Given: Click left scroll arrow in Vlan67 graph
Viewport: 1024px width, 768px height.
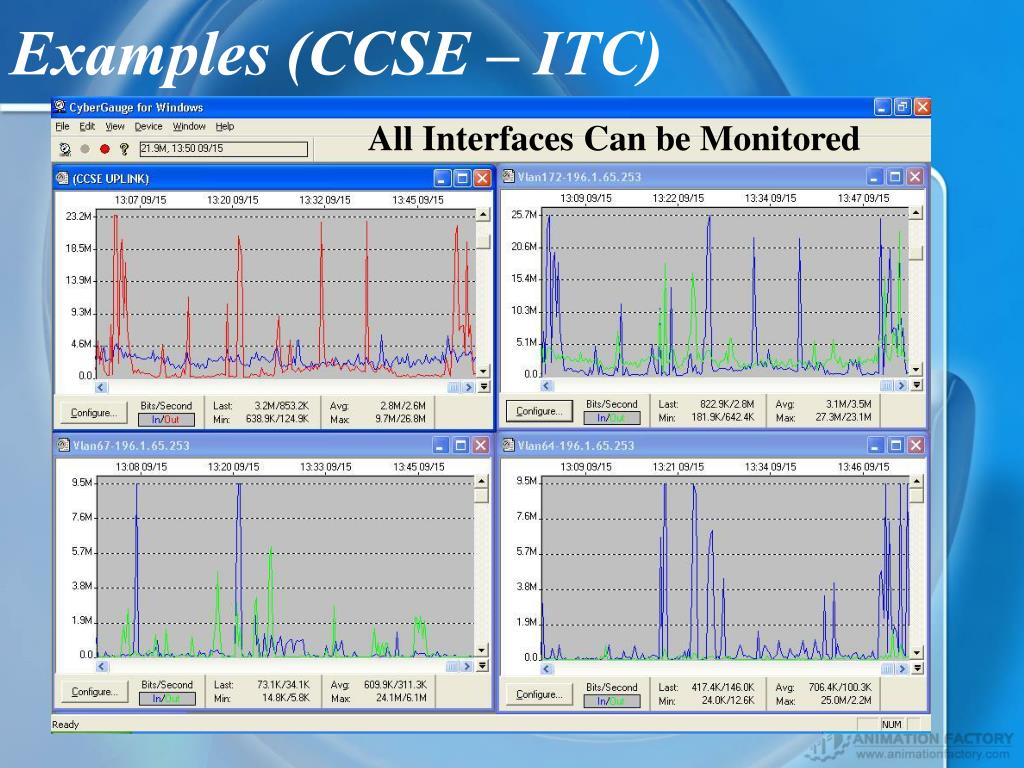Looking at the screenshot, I should click(102, 666).
